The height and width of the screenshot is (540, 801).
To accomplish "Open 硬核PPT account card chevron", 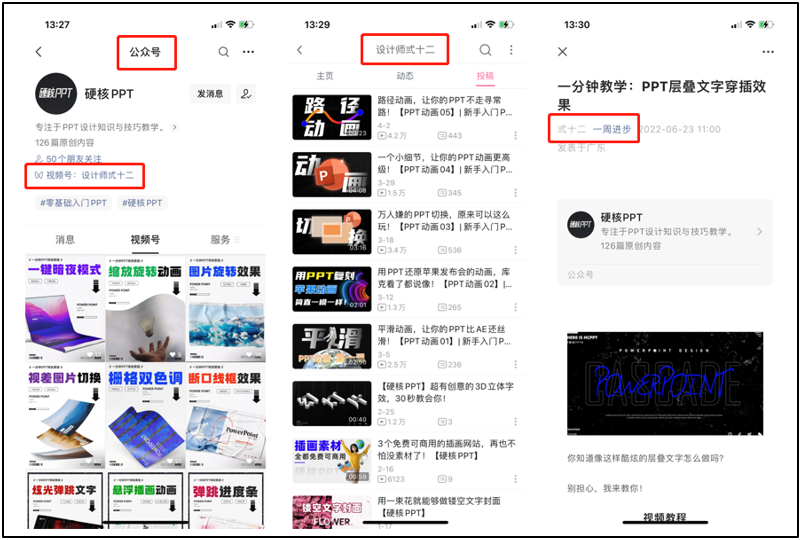I will click(x=760, y=232).
